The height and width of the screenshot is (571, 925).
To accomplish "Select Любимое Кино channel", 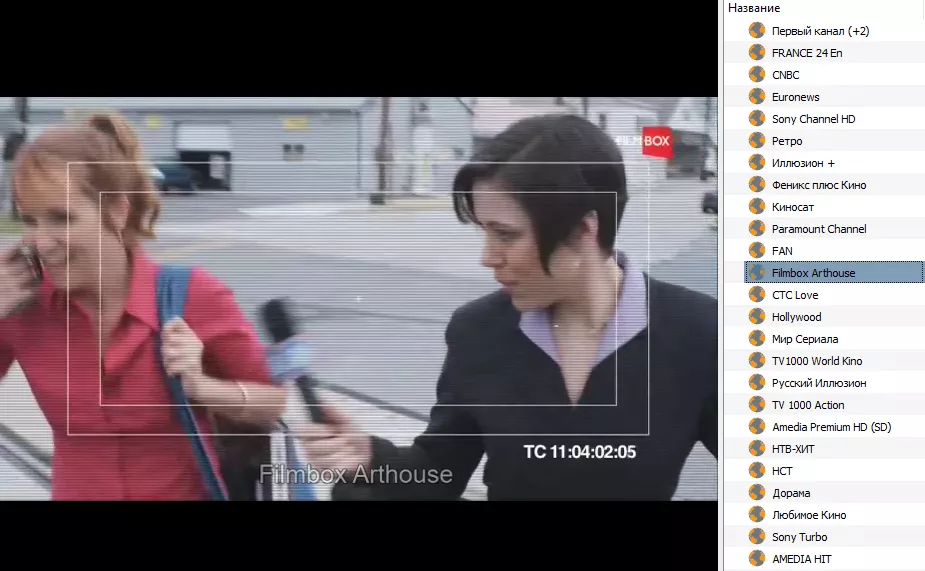I will pos(809,515).
